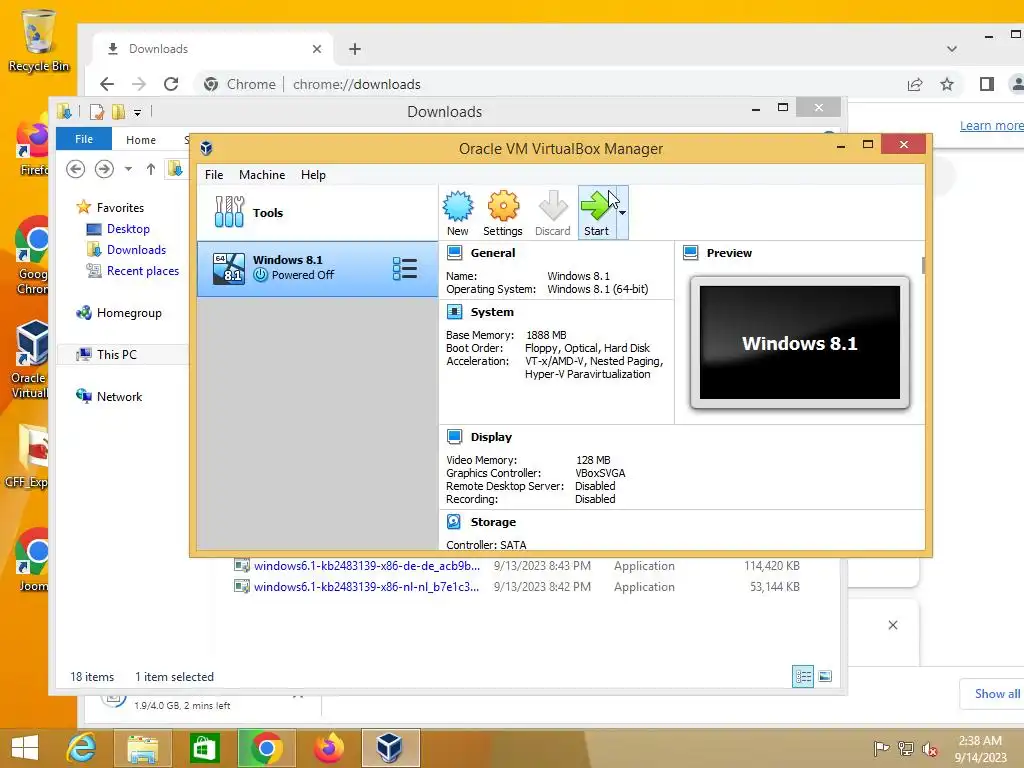This screenshot has height=768, width=1024.
Task: Click the New virtual machine icon
Action: point(458,213)
